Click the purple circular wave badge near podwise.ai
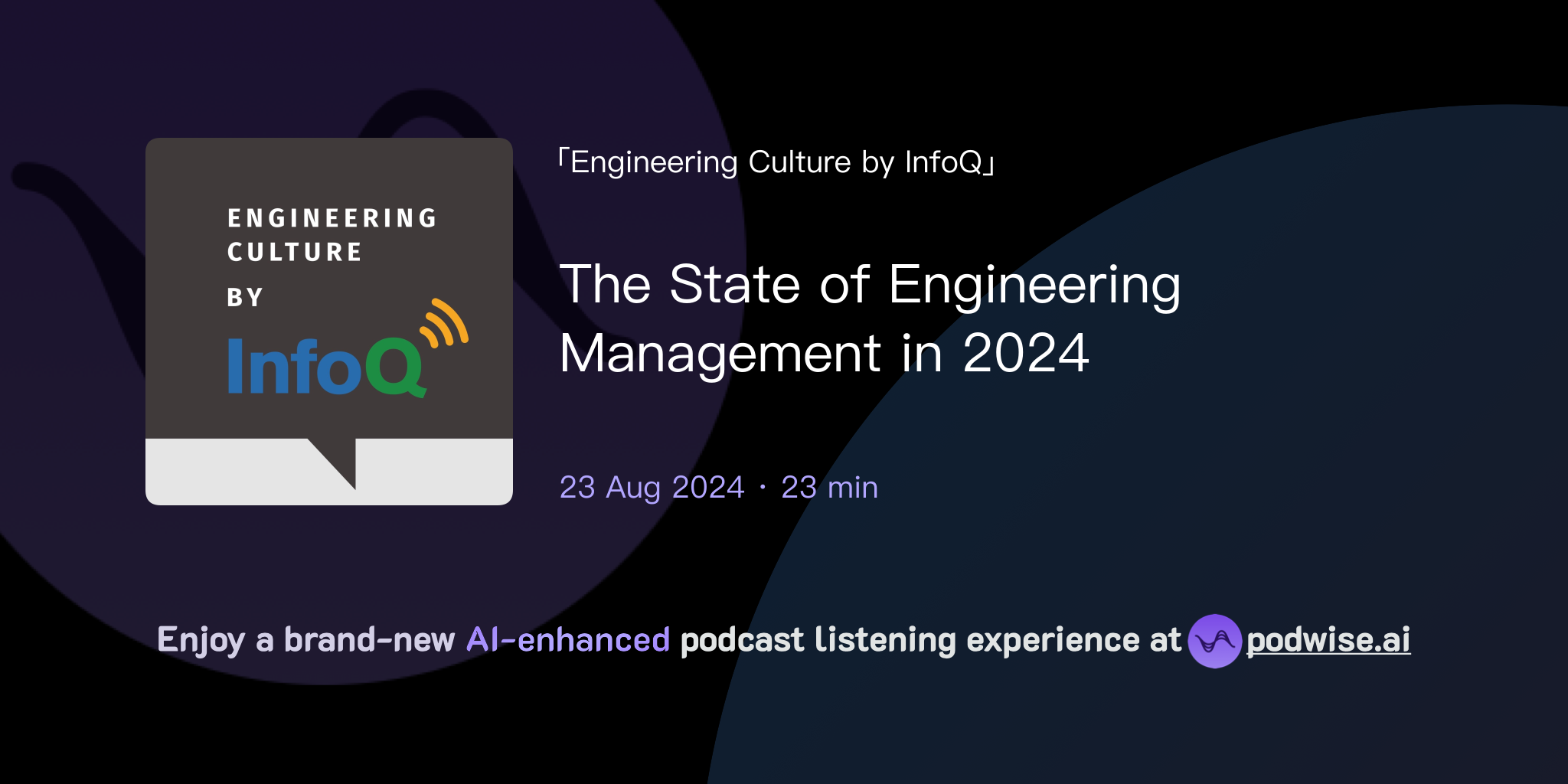The height and width of the screenshot is (784, 1568). click(x=1216, y=642)
